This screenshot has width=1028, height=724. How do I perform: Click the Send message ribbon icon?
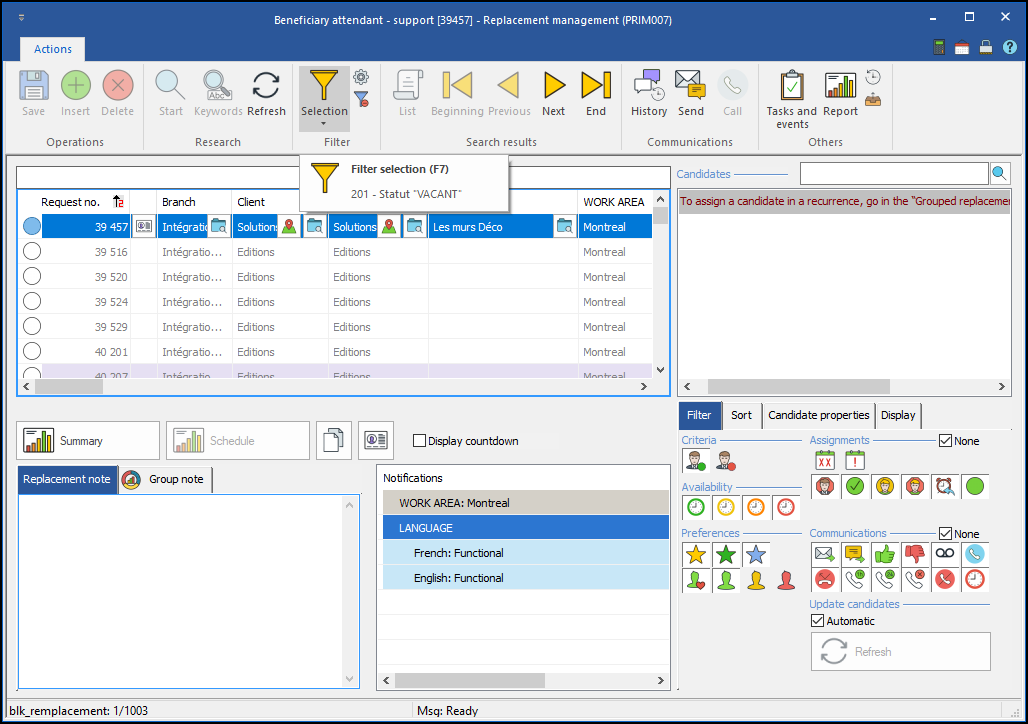coord(690,94)
